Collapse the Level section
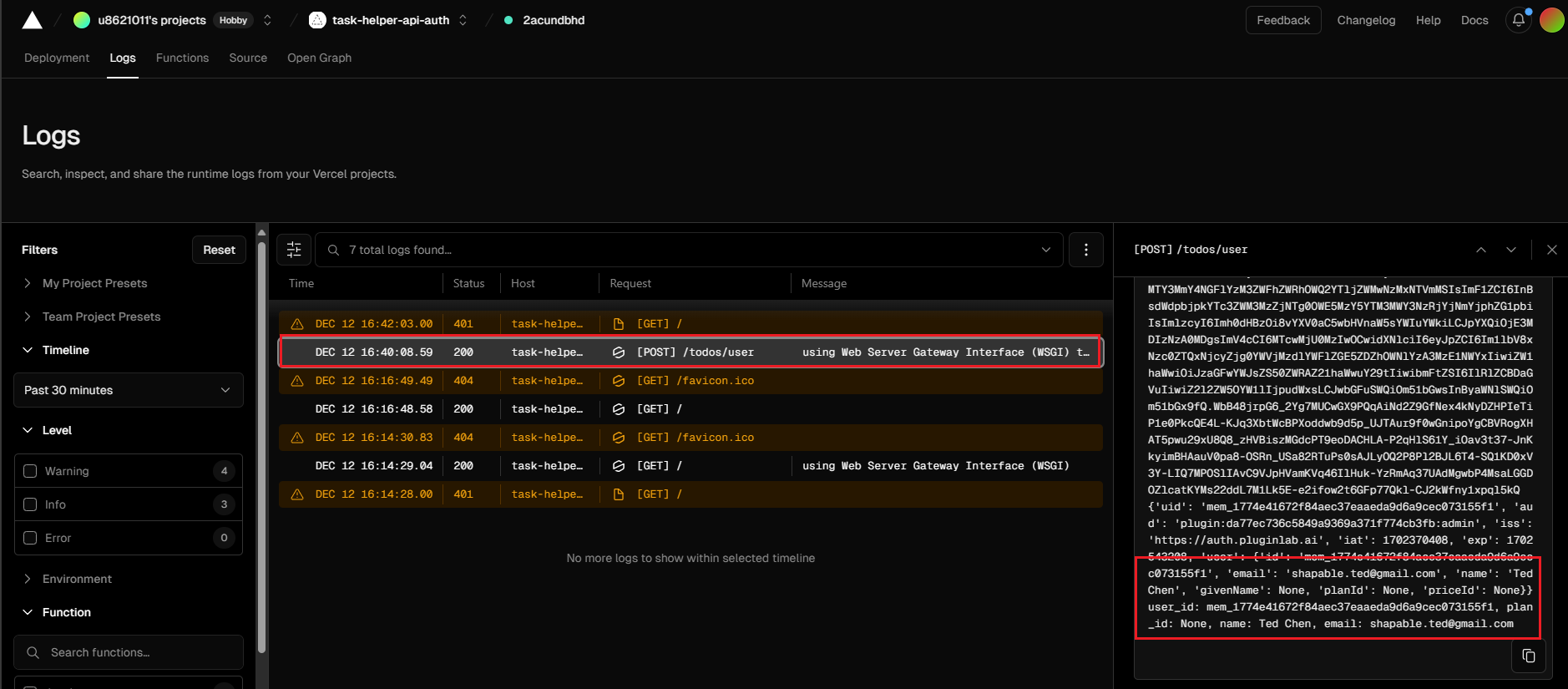 click(47, 430)
